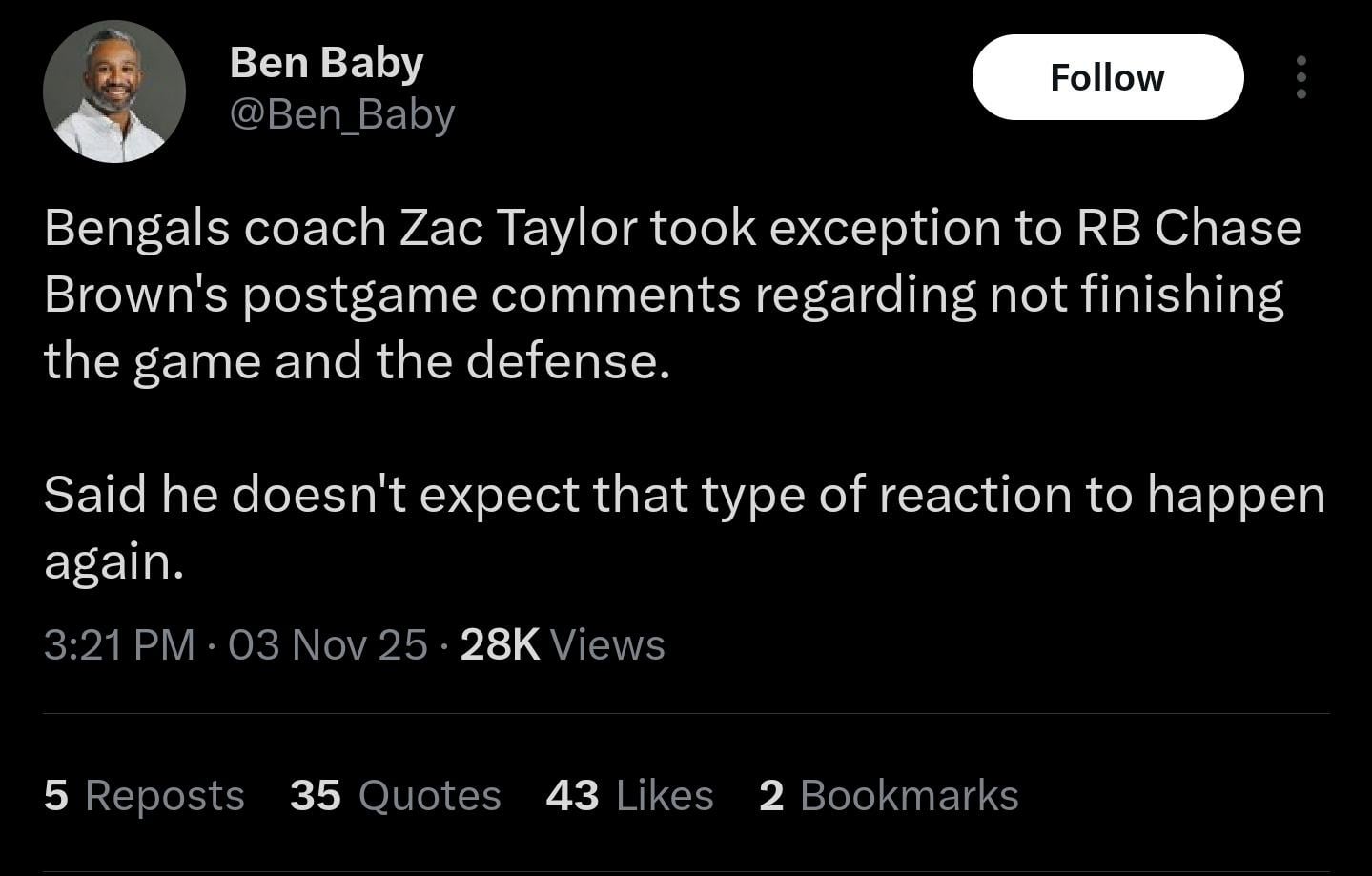Click the word "again." ending the tweet
The image size is (1372, 876).
coord(113,561)
